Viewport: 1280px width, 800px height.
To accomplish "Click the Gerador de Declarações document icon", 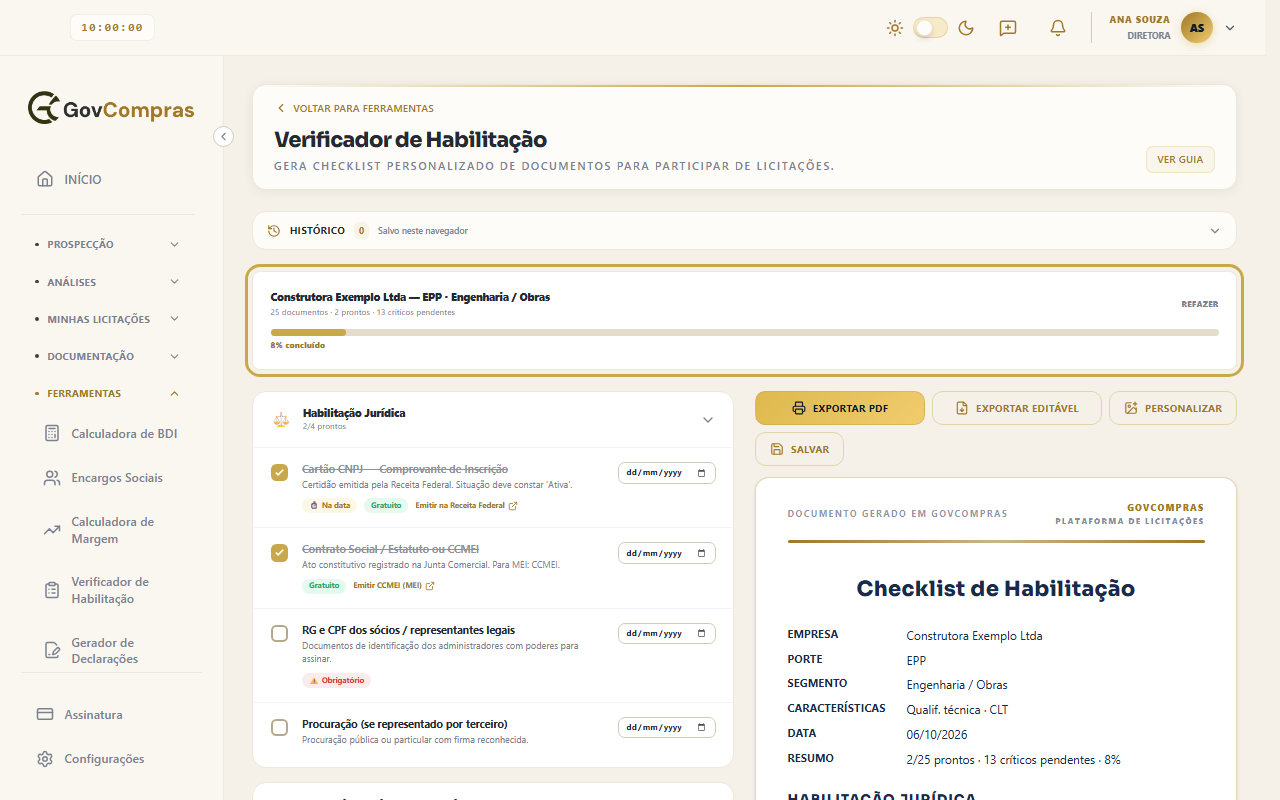I will (x=53, y=650).
